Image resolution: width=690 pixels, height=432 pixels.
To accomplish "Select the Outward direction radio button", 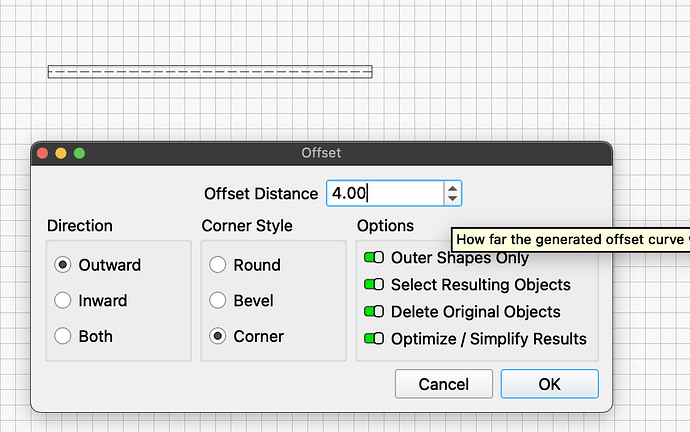I will pos(63,265).
